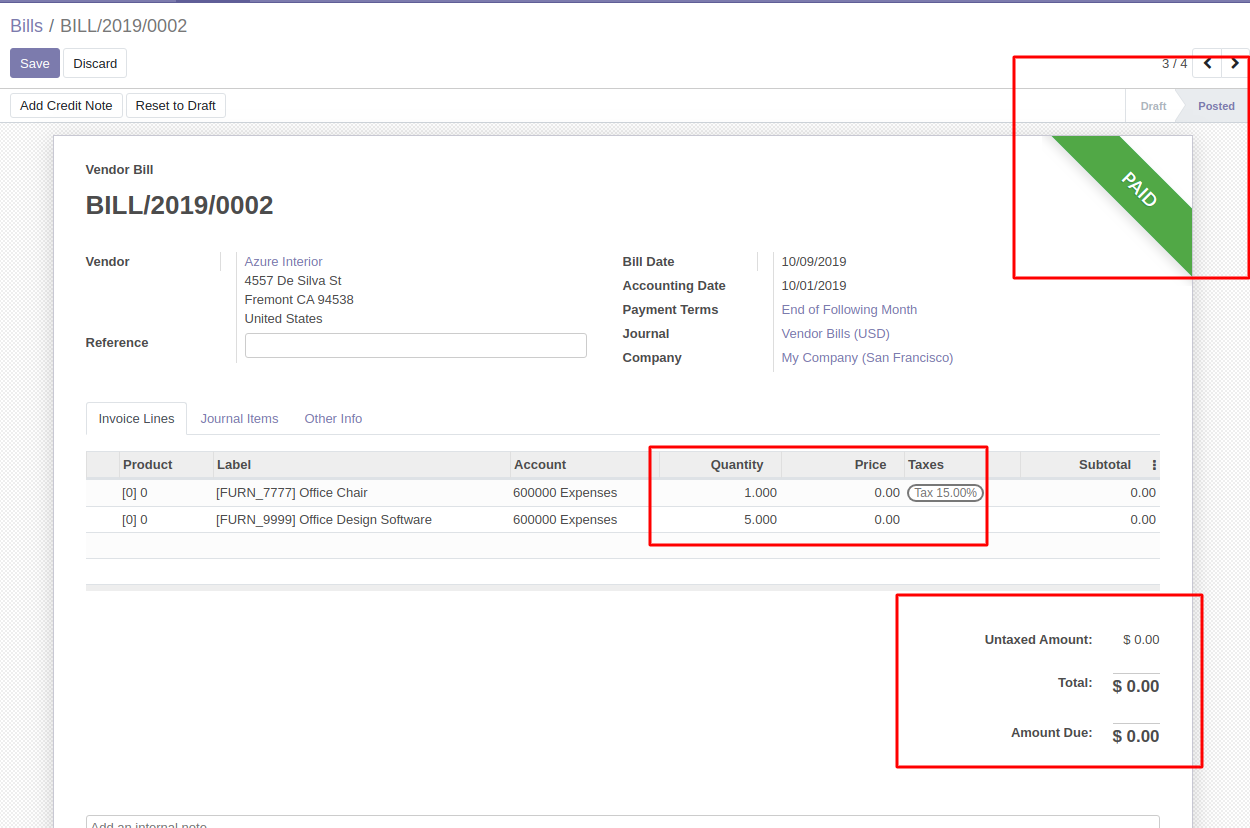Click Add Credit Note
This screenshot has width=1250, height=828.
tap(65, 105)
